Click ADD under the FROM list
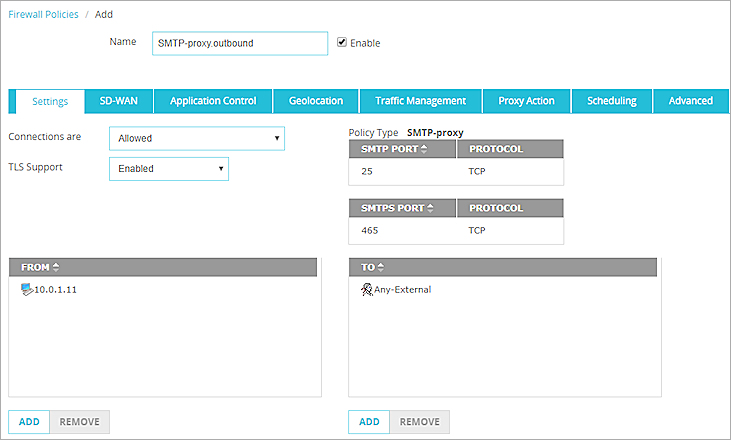 [x=29, y=422]
